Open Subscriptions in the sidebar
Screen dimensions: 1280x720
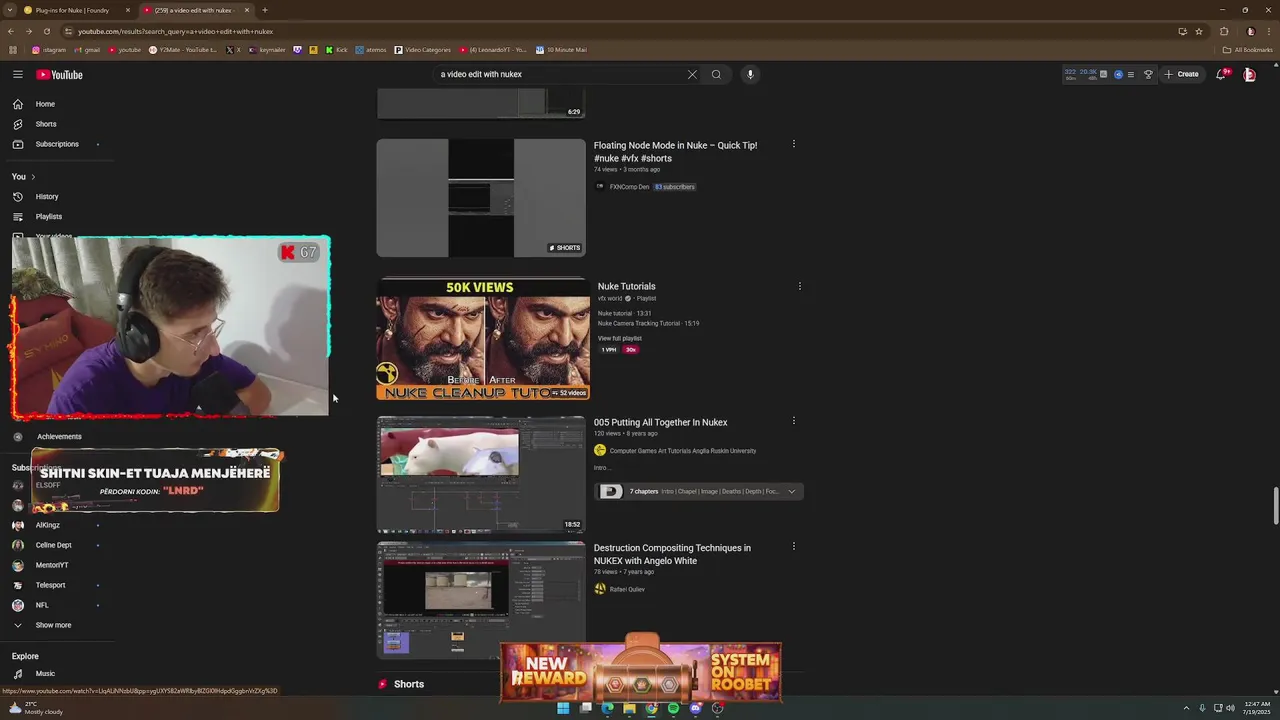point(57,144)
